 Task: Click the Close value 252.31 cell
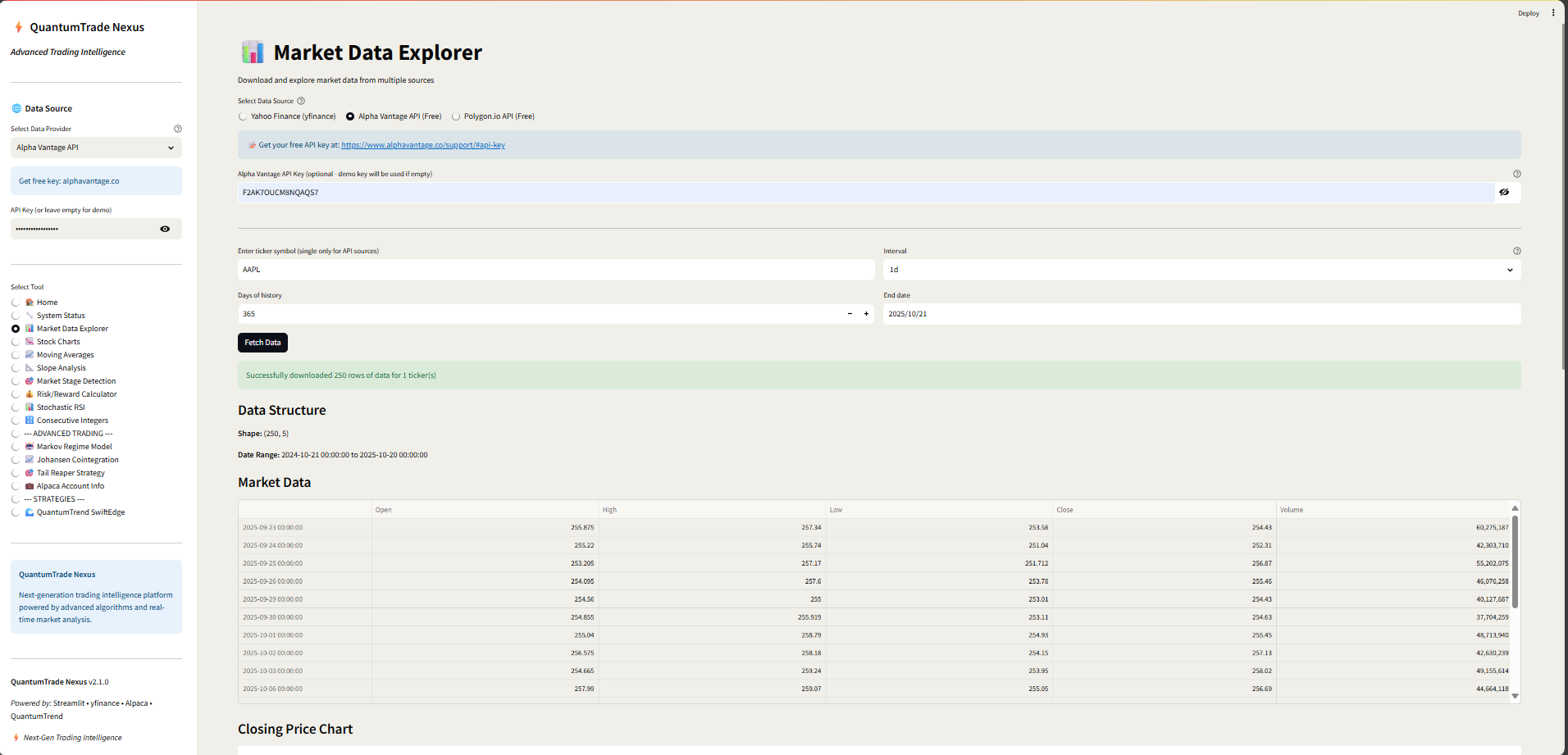[1165, 545]
